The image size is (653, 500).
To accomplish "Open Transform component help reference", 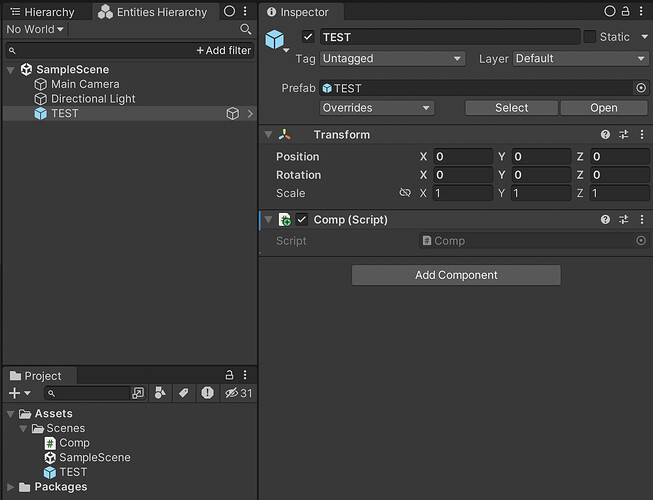I will (605, 134).
